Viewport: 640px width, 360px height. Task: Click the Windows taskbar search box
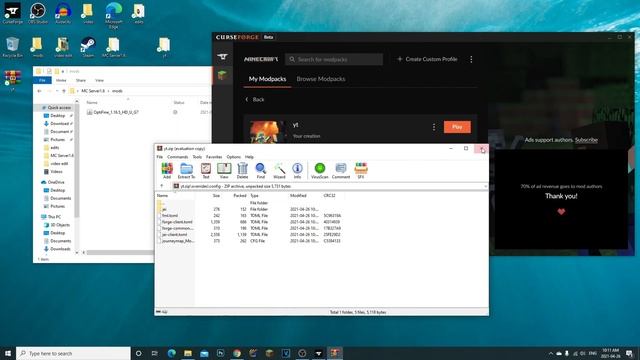pos(73,353)
